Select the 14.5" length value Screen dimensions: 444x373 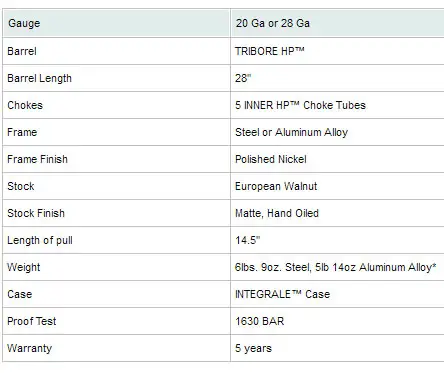tap(247, 240)
